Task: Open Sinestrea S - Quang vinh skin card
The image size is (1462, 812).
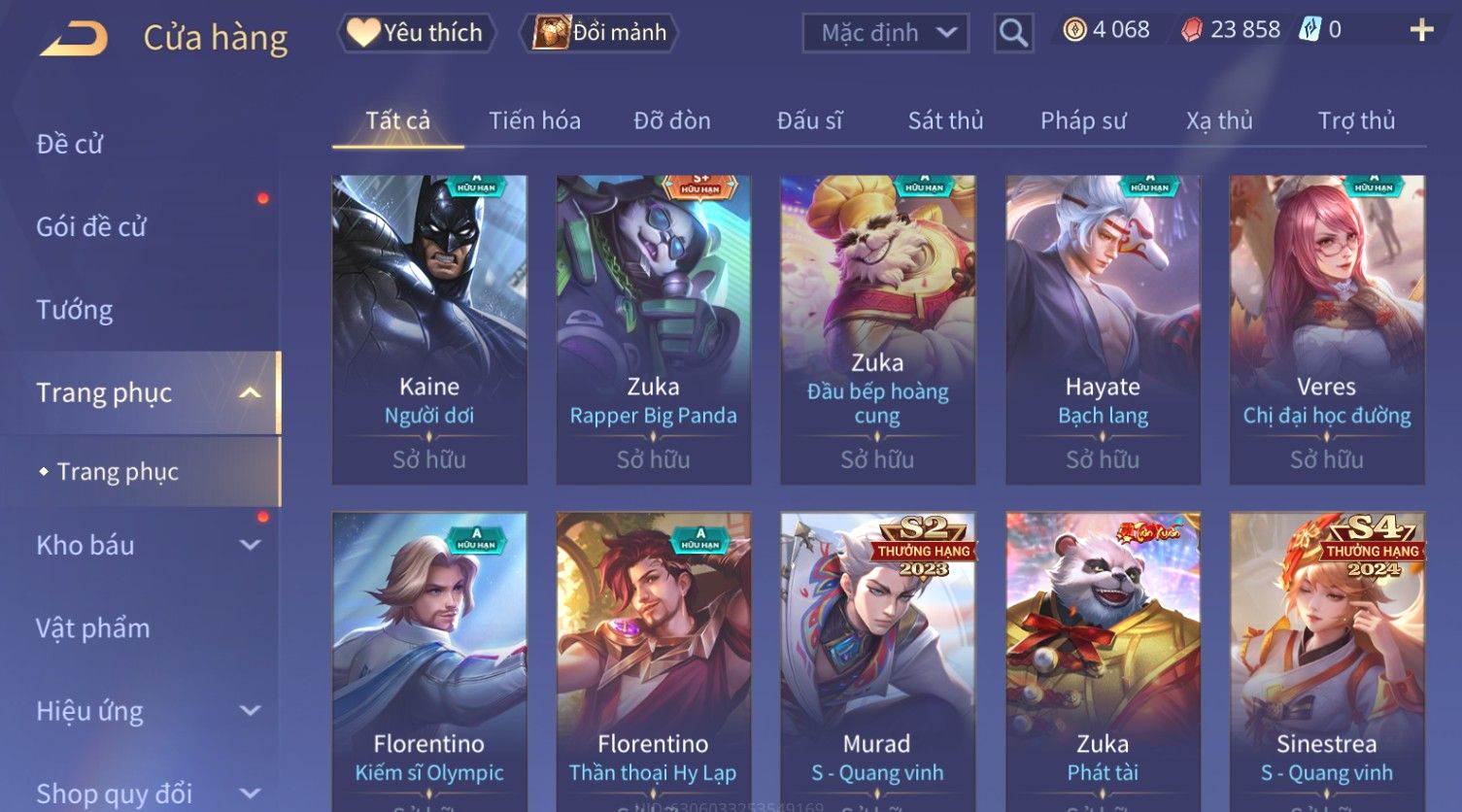Action: 1327,662
